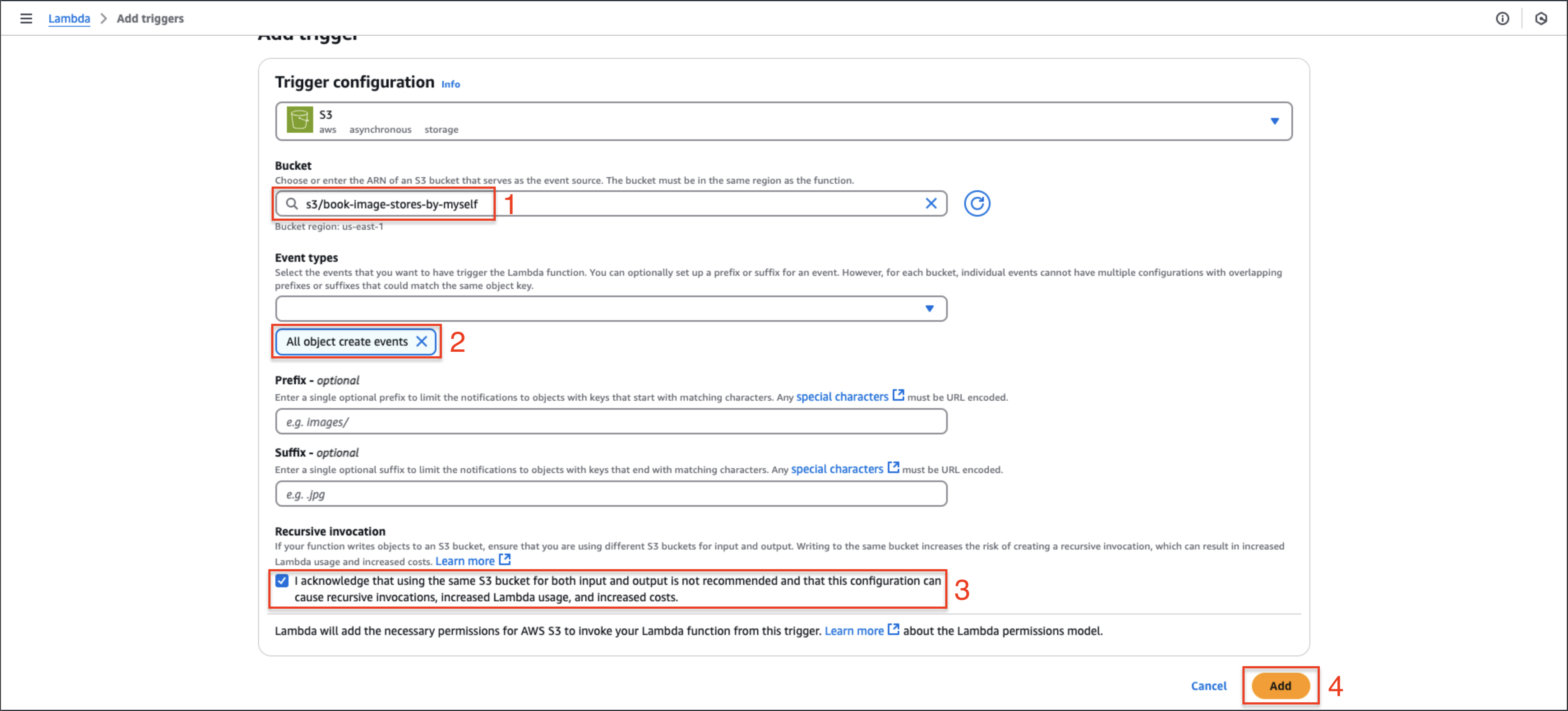
Task: Click the S3 service icon in trigger selector
Action: click(x=300, y=121)
